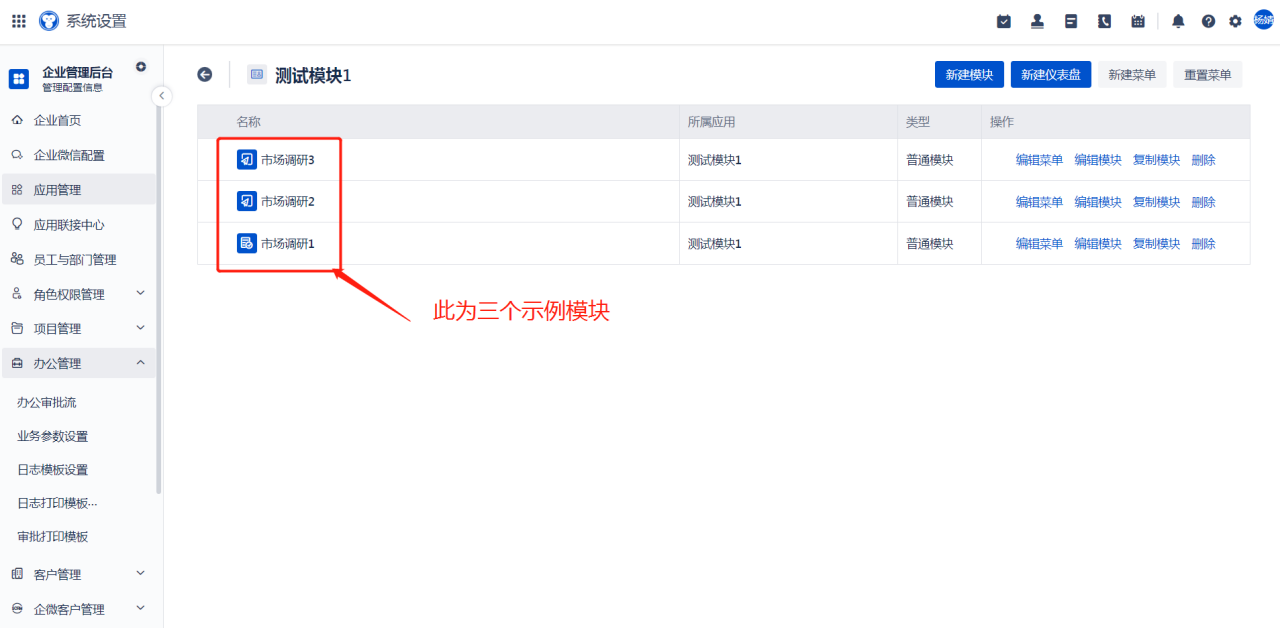Open the notifications bell
This screenshot has width=1280, height=628.
[1179, 21]
